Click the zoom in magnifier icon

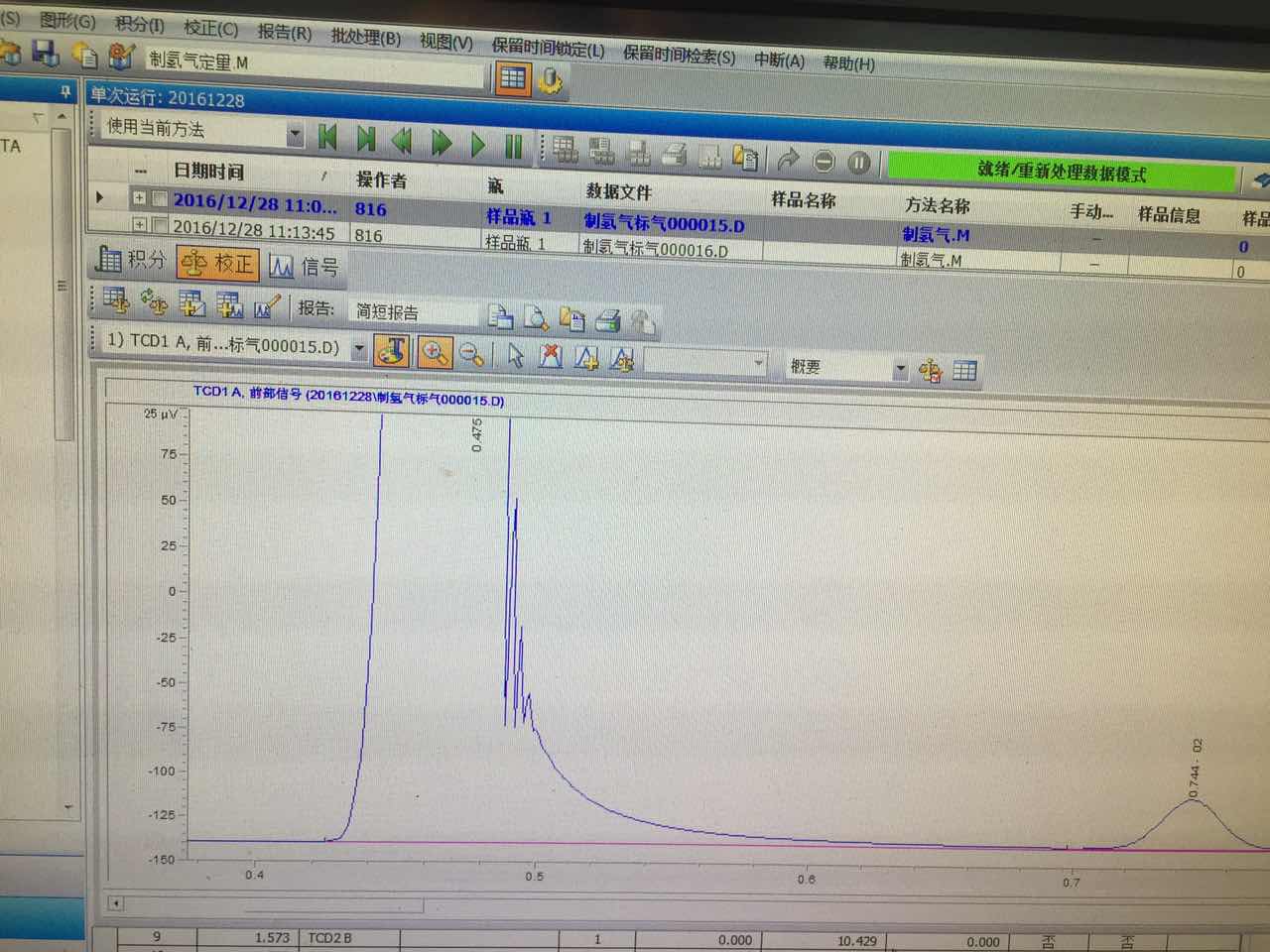435,352
